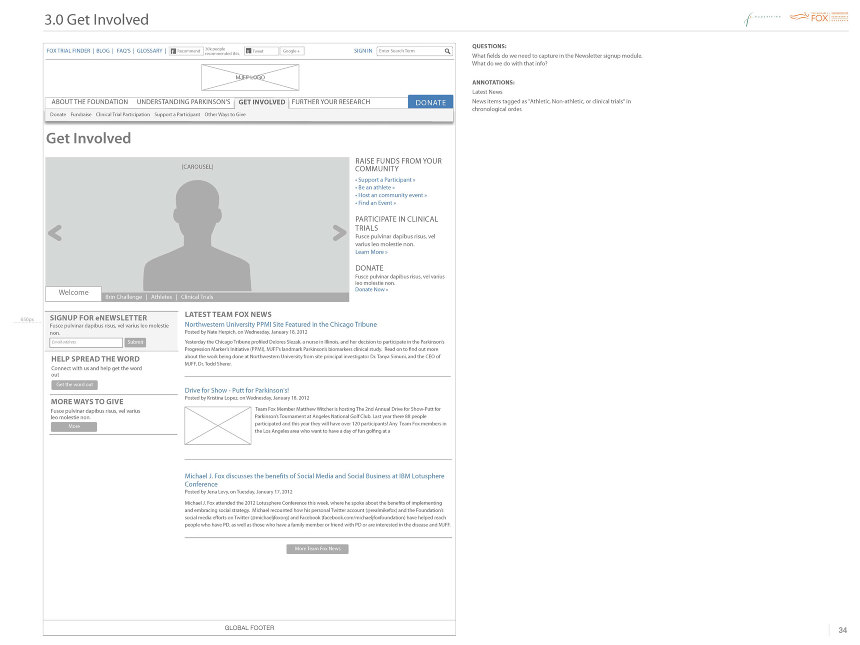
Task: Click More Team Fox News button
Action: 318,549
